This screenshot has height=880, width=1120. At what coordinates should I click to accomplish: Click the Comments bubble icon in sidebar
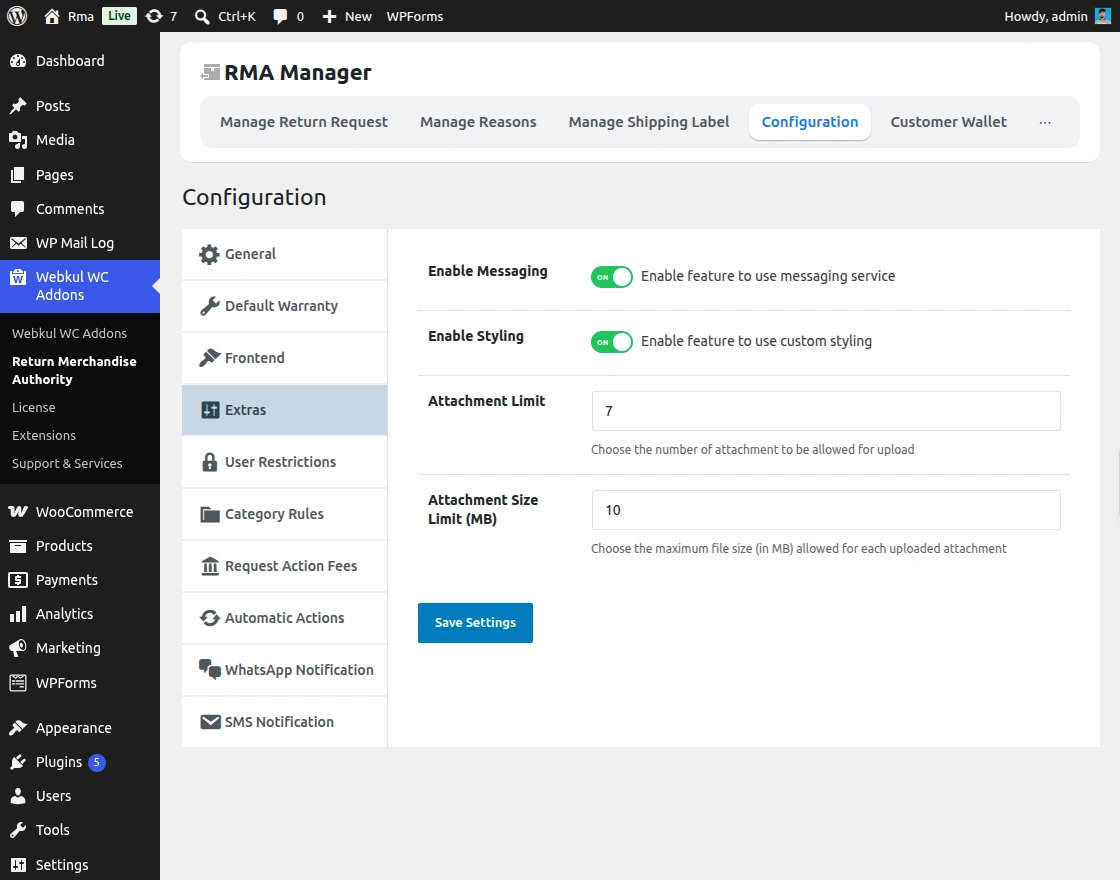(18, 209)
